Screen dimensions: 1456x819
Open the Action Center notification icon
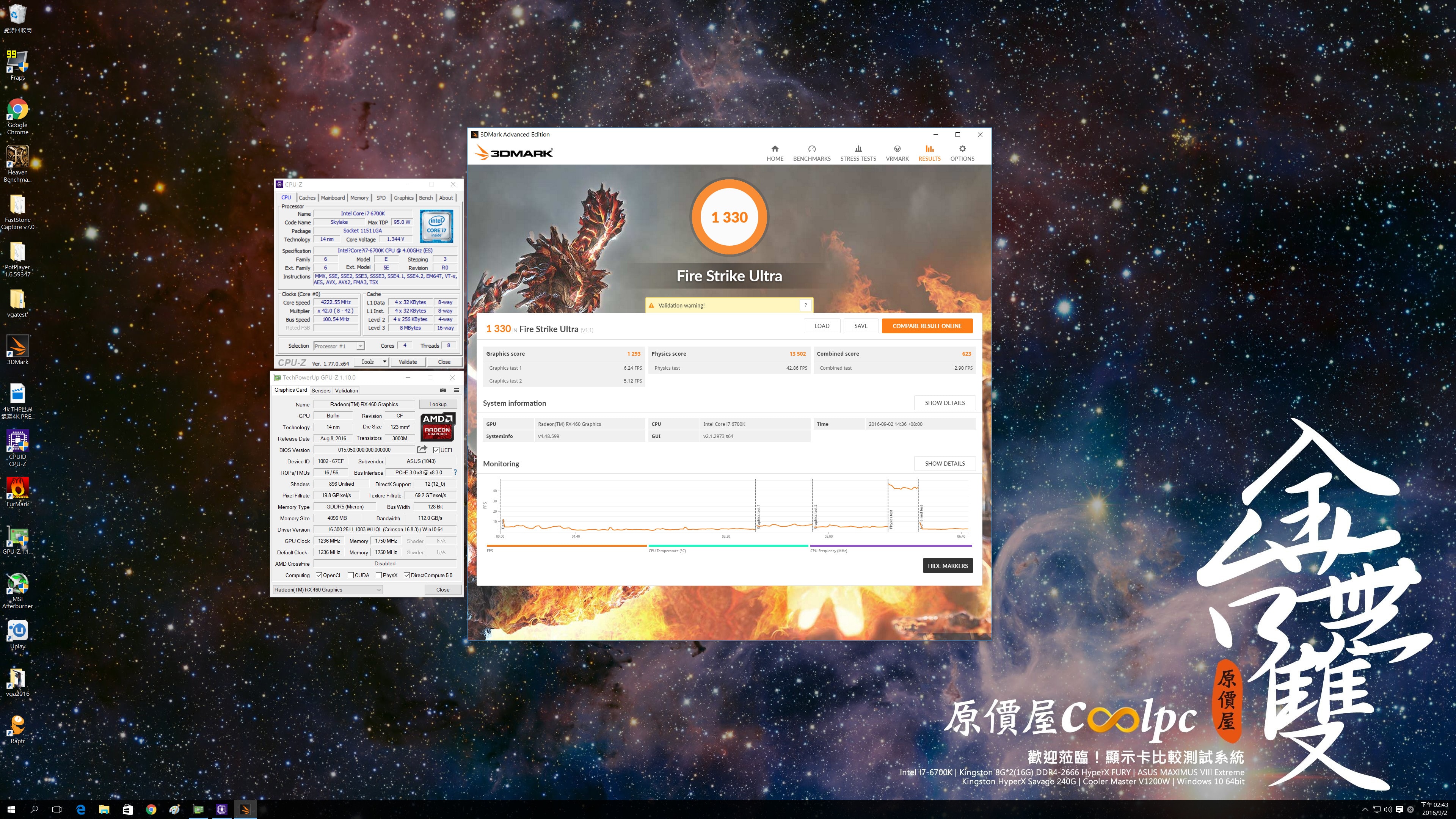[x=1400, y=810]
